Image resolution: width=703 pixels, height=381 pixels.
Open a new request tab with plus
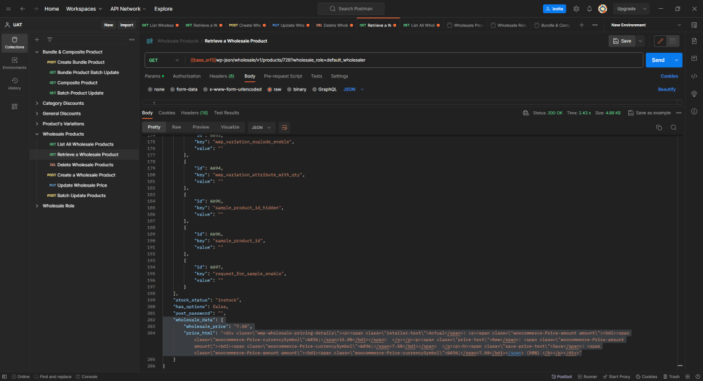pos(581,25)
